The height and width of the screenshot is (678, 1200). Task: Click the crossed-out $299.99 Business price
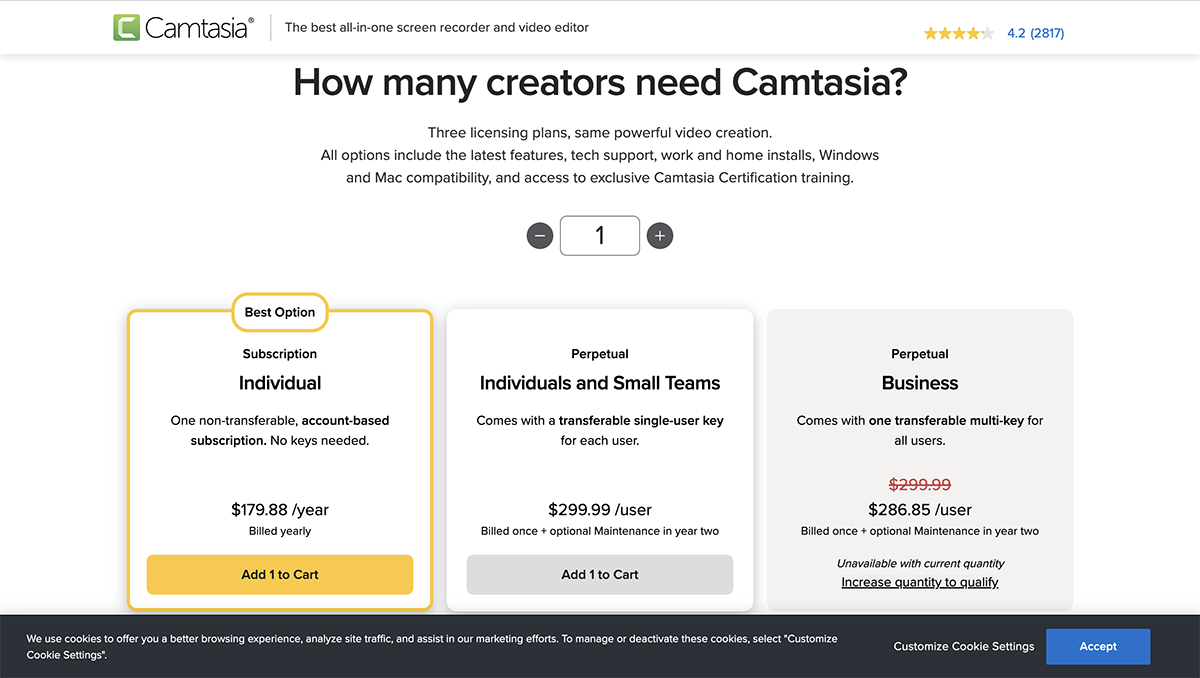(x=919, y=485)
